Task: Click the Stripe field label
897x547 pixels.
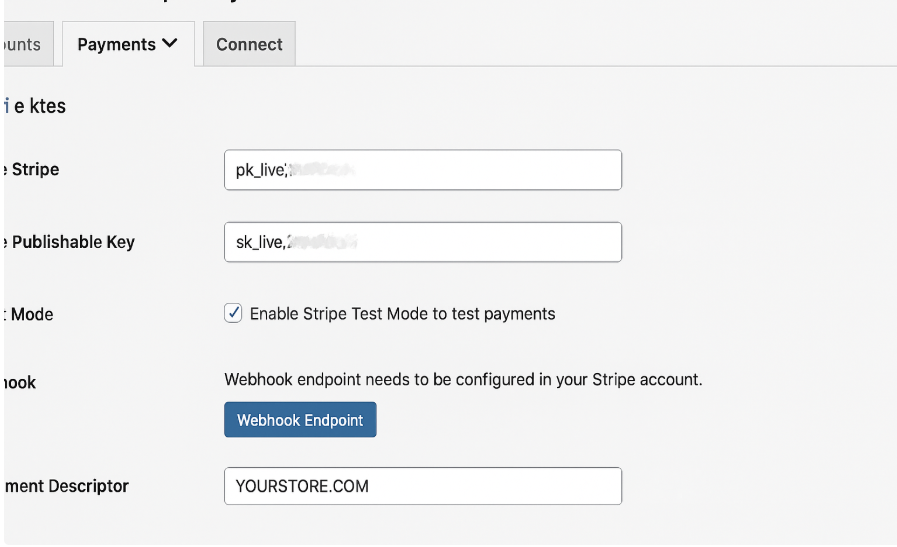Action: tap(33, 170)
